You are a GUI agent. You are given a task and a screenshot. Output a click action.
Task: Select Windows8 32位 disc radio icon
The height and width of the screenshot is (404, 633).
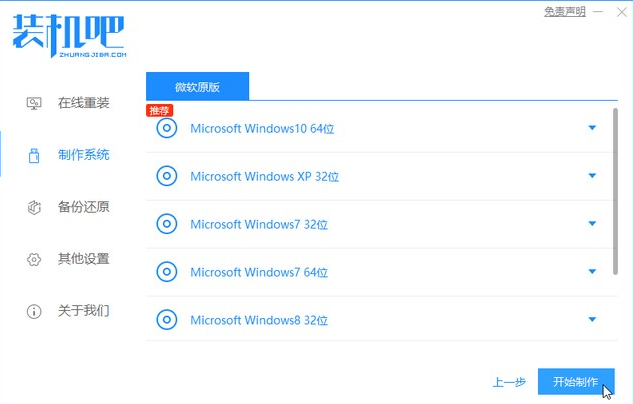(167, 320)
